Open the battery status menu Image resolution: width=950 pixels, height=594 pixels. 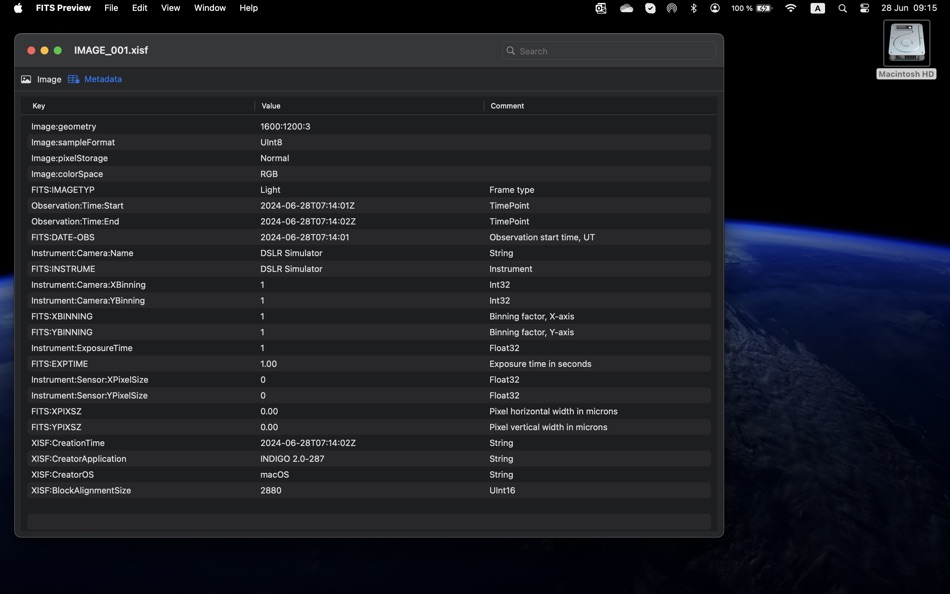tap(751, 8)
